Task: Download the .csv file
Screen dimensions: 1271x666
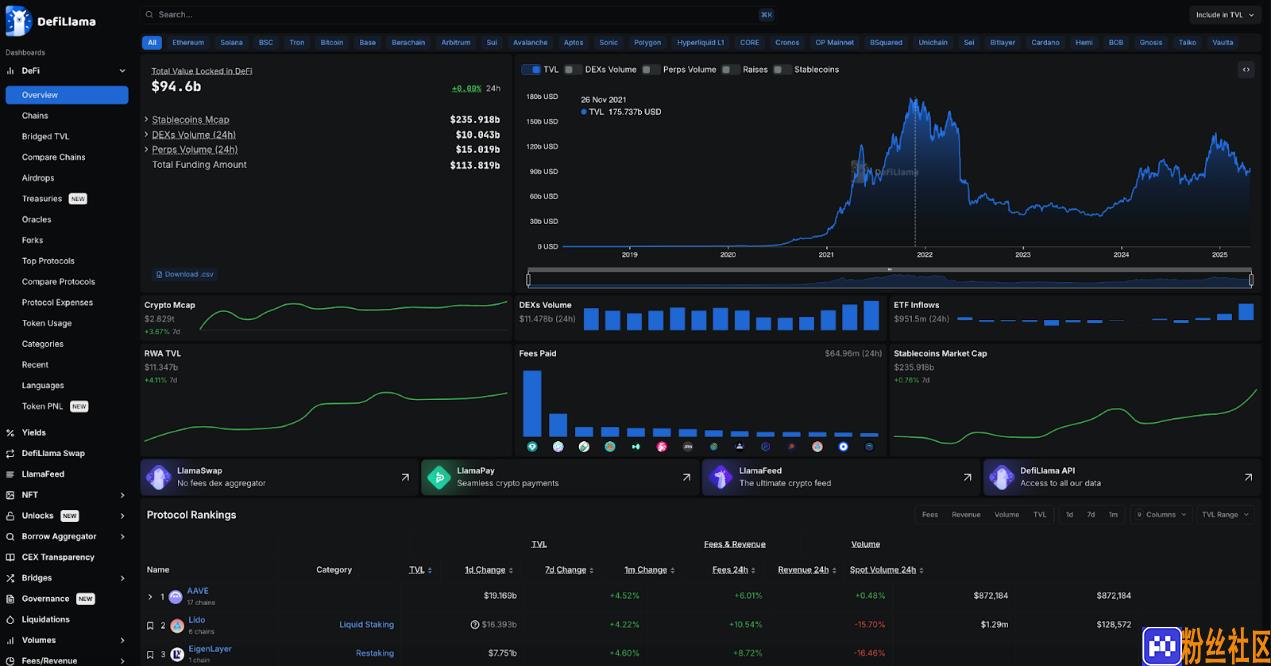Action: 184,274
